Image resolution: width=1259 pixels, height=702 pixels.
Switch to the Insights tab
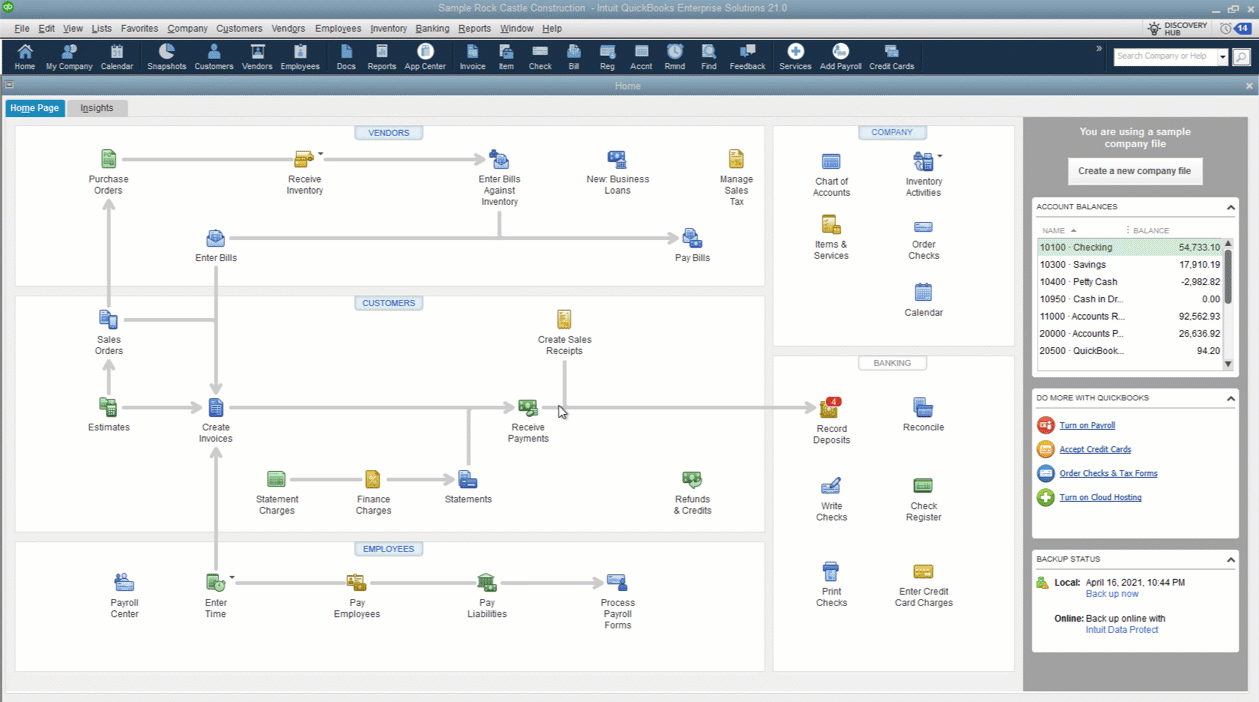[97, 108]
